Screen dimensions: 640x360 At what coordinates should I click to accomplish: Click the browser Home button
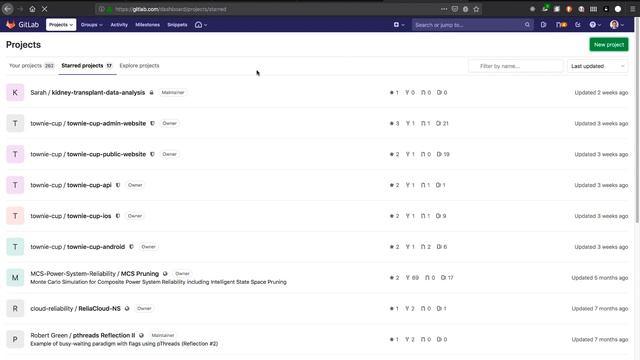tap(32, 9)
